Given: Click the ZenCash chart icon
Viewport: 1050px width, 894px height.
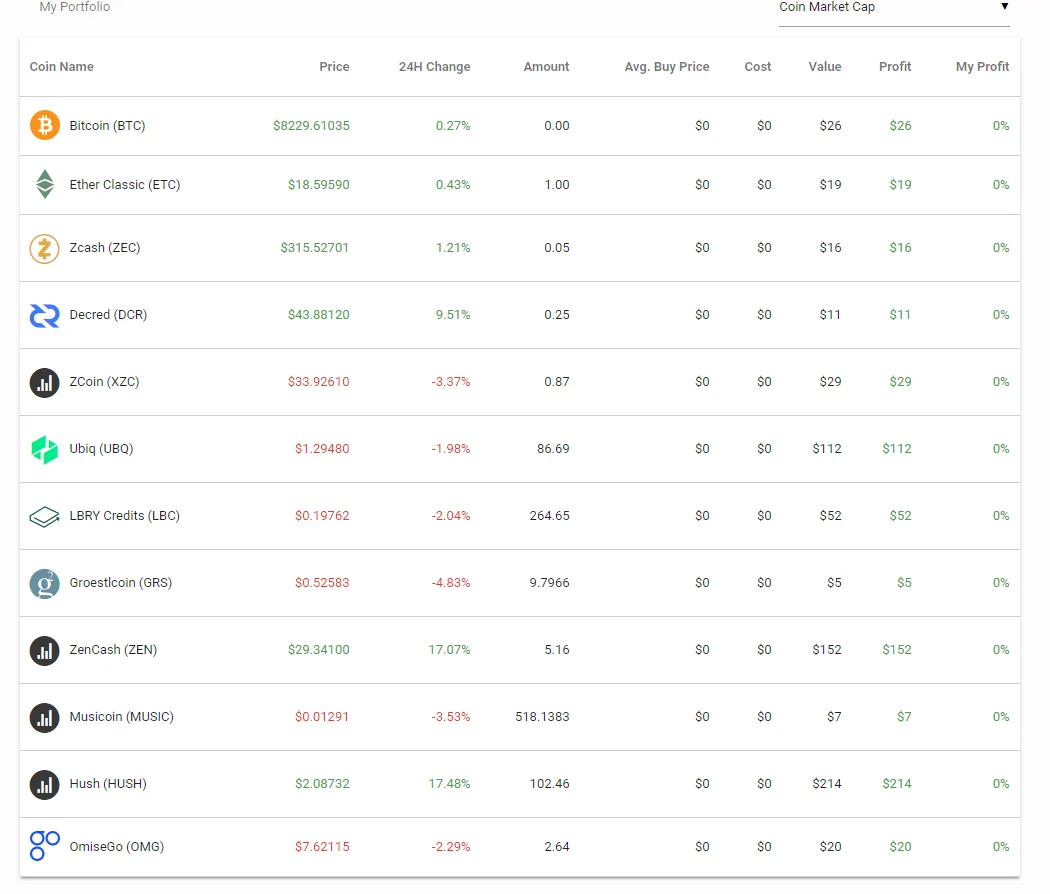Looking at the screenshot, I should click(x=44, y=650).
